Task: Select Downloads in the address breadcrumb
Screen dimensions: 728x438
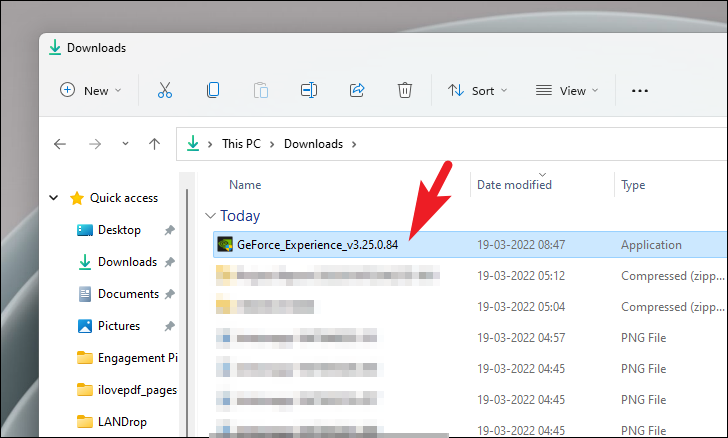Action: [313, 144]
